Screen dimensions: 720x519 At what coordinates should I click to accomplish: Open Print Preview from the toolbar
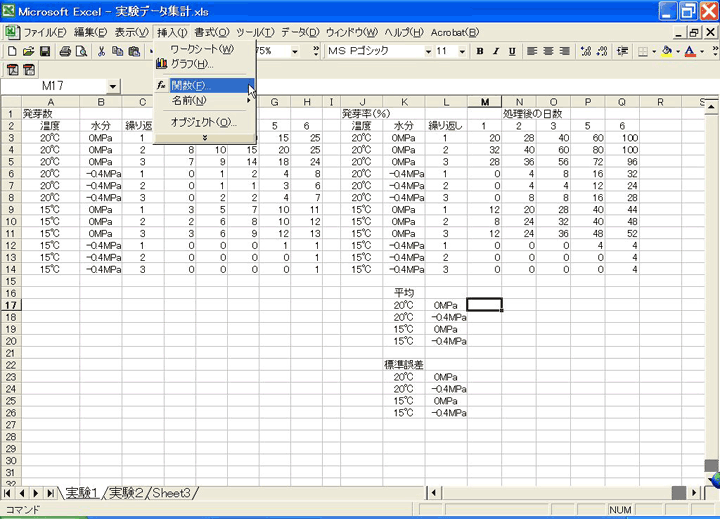coord(82,51)
